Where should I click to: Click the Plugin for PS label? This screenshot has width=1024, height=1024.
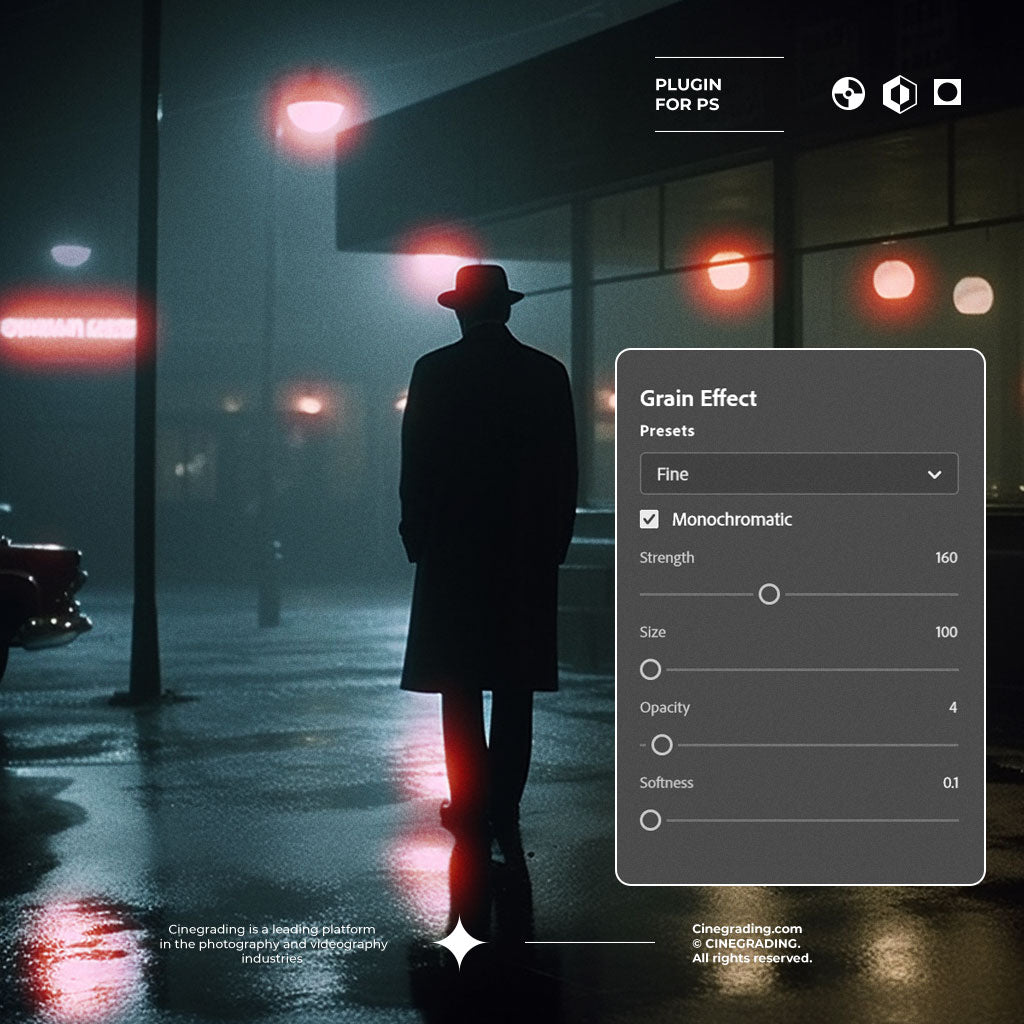[688, 94]
